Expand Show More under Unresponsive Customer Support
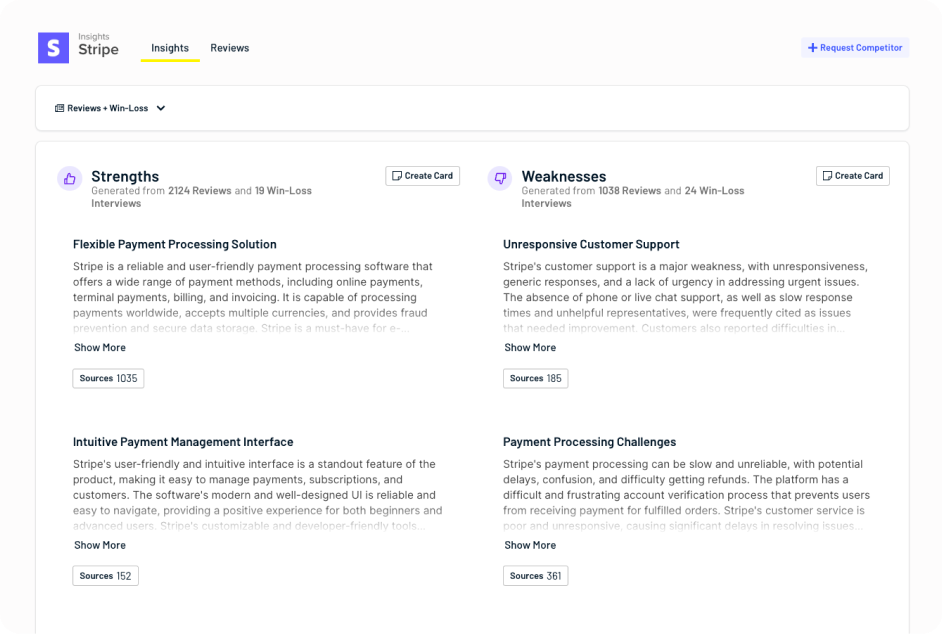Viewport: 942px width, 634px height. (x=530, y=347)
